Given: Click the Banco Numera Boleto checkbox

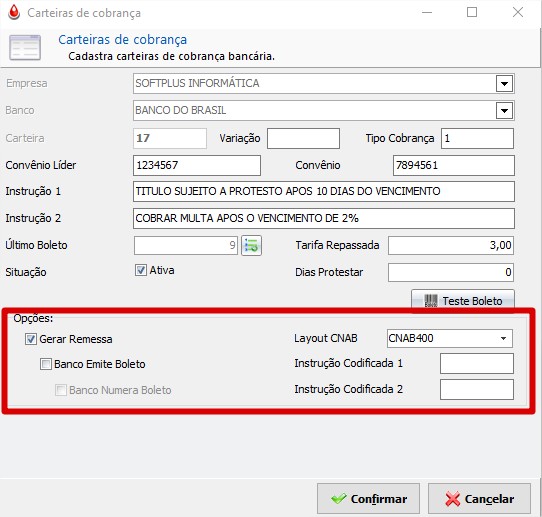Looking at the screenshot, I should pyautogui.click(x=61, y=390).
